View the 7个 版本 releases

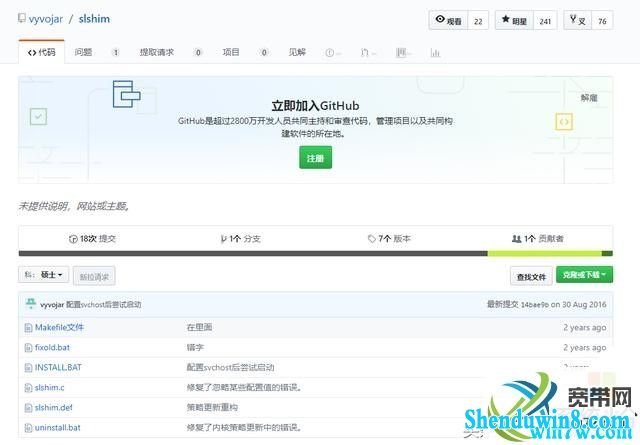pyautogui.click(x=389, y=238)
